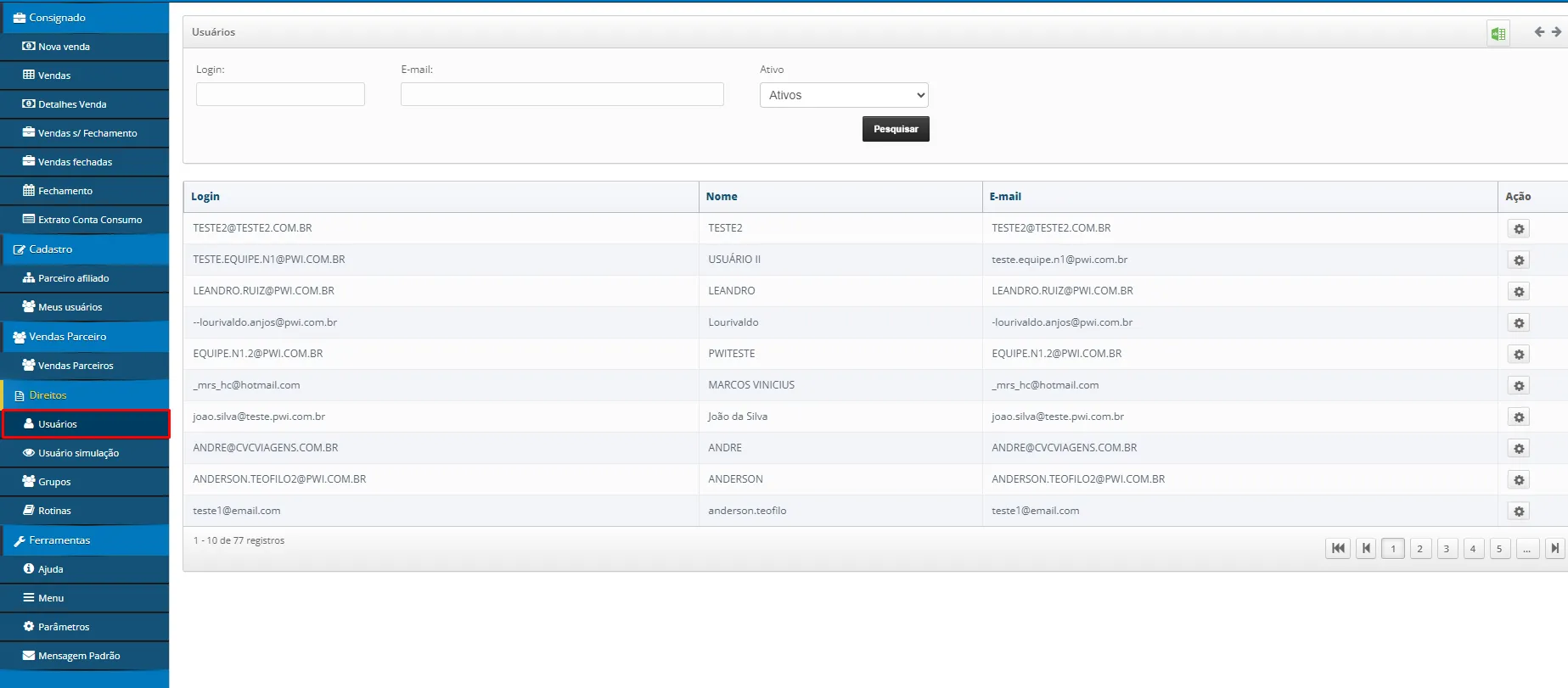The height and width of the screenshot is (688, 1568).
Task: Open gear action for TESTE2 user row
Action: [1519, 229]
